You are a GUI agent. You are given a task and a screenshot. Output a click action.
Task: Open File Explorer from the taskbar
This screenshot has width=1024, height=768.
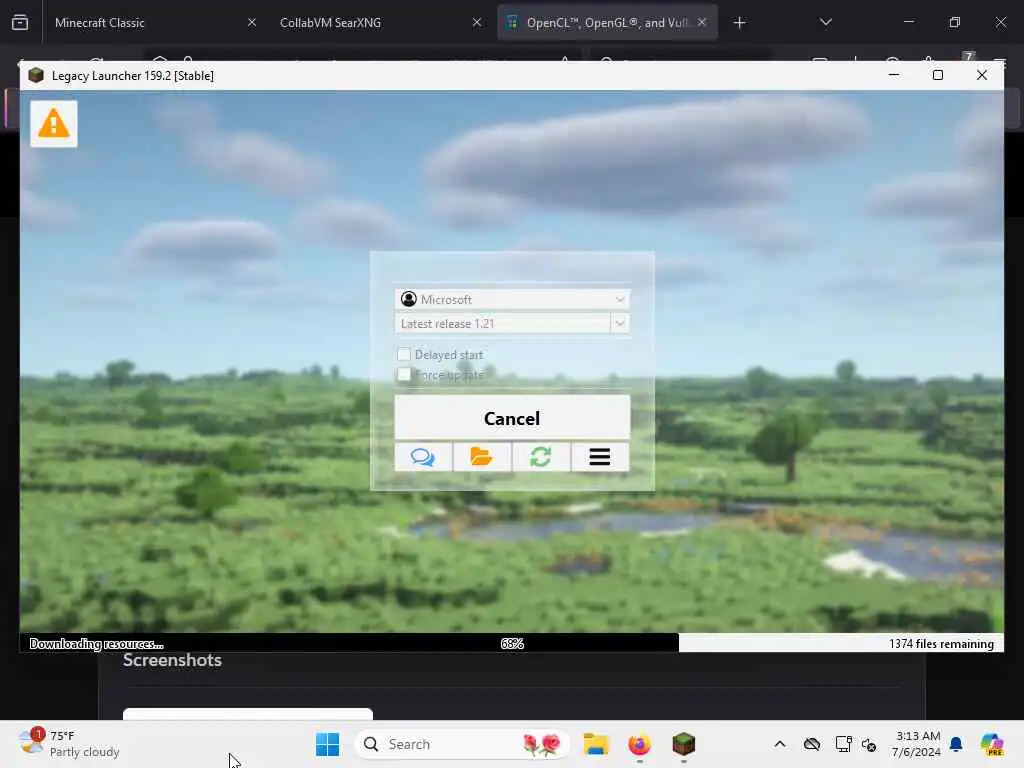click(596, 744)
